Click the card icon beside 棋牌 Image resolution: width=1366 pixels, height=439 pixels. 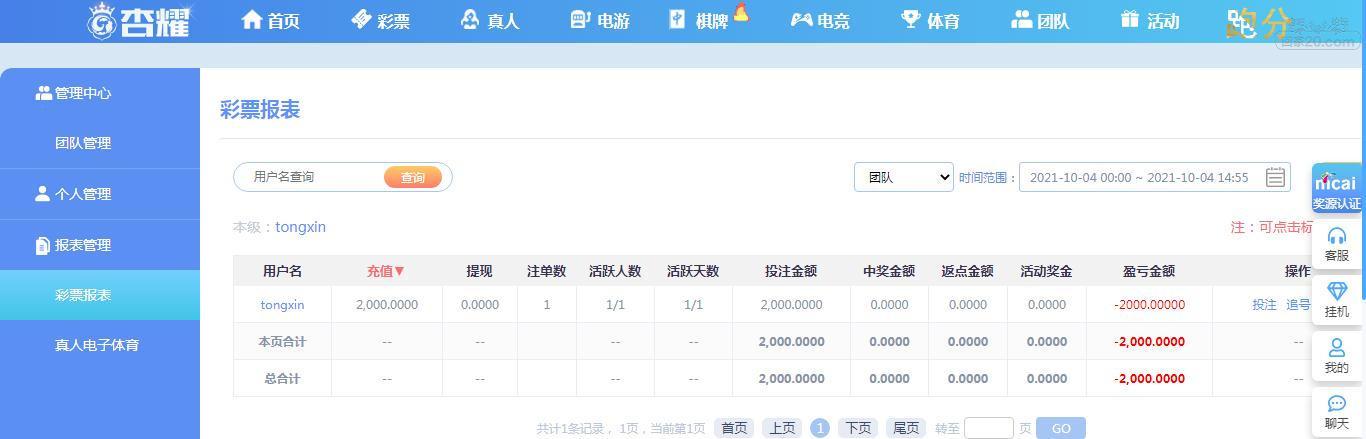(x=678, y=19)
